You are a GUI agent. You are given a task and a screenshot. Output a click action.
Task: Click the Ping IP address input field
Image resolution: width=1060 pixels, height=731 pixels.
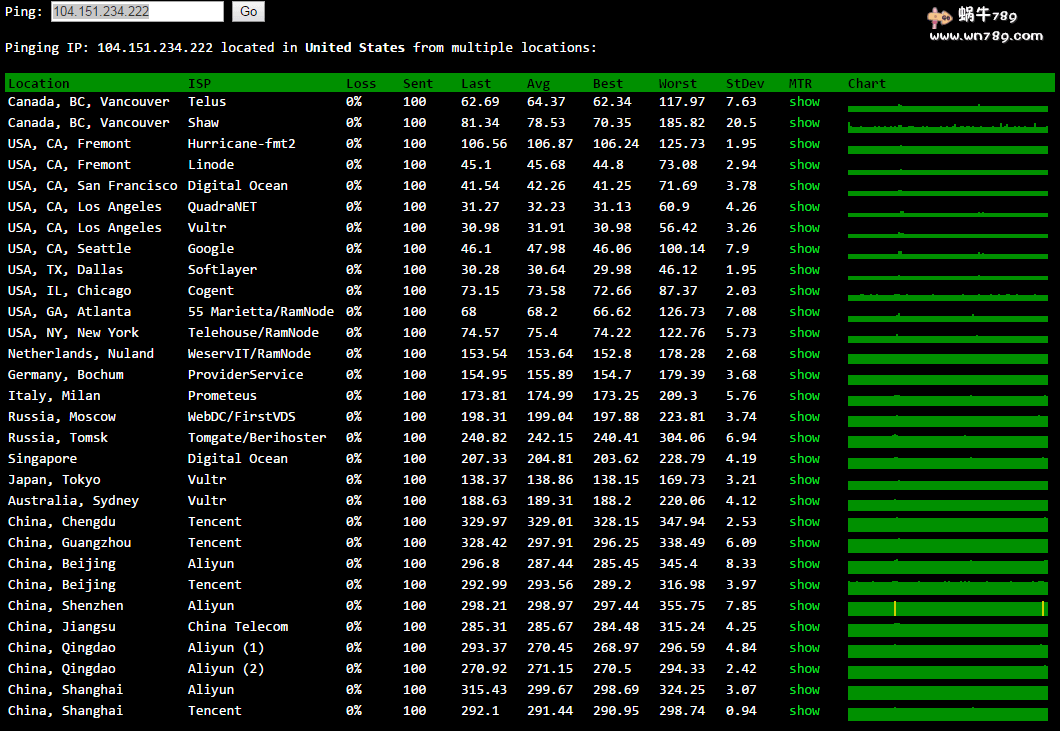(x=137, y=12)
